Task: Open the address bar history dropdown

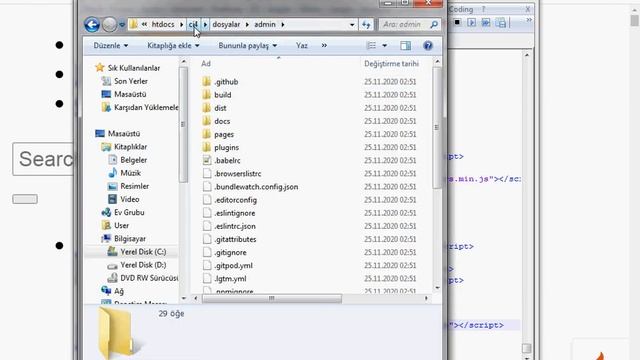Action: [352, 25]
